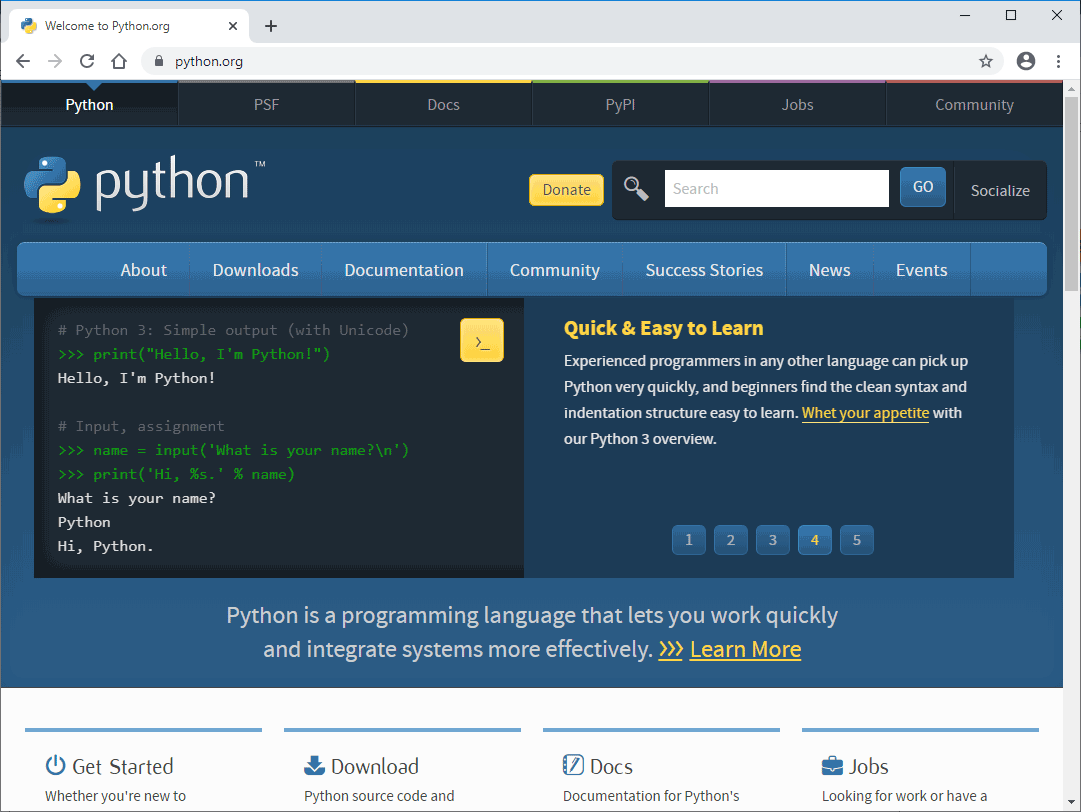
Task: Click the GO search button
Action: click(x=923, y=187)
